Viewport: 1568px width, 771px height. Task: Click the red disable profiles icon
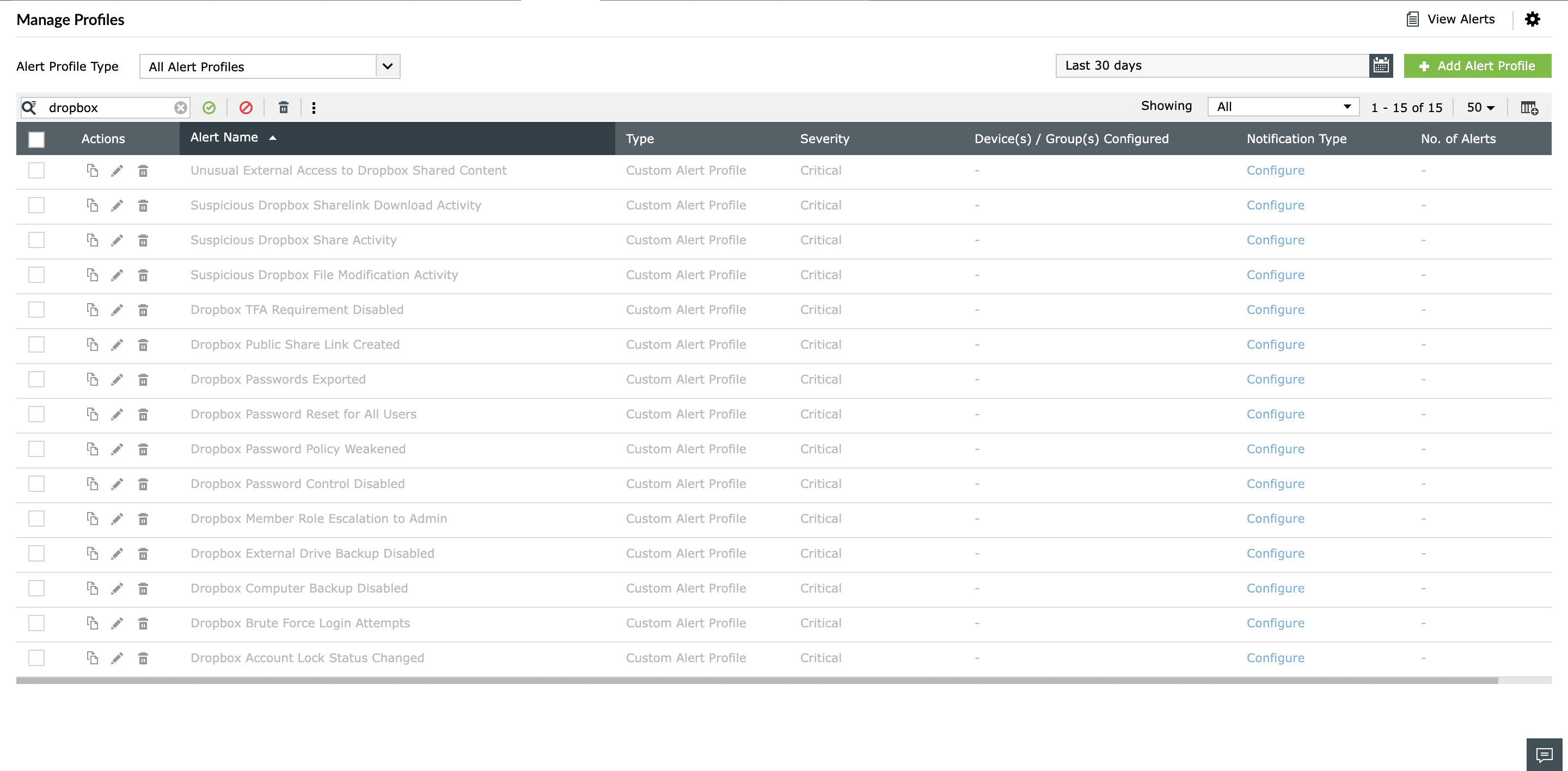point(246,108)
